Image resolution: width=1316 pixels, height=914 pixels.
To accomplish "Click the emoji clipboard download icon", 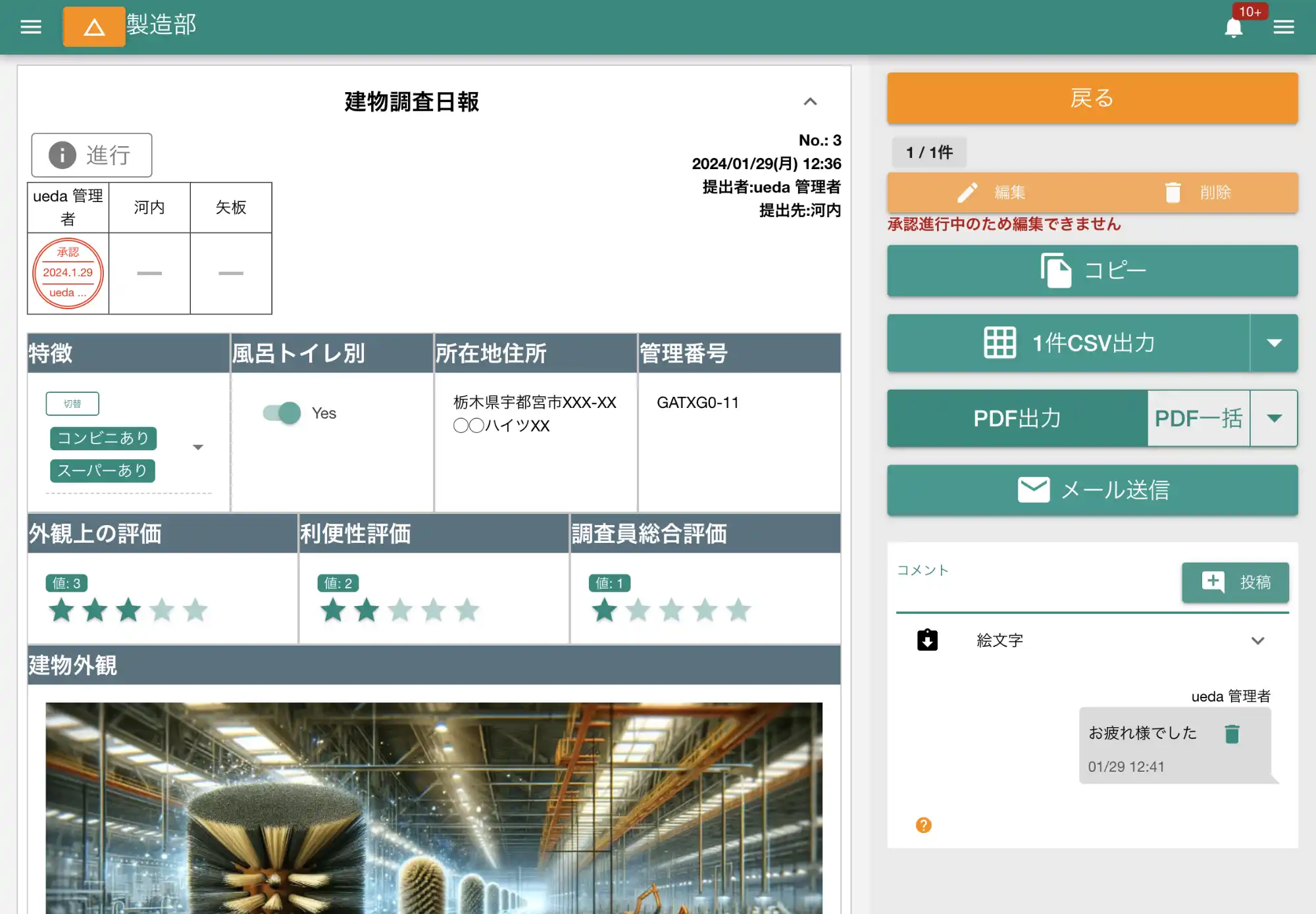I will pos(927,640).
